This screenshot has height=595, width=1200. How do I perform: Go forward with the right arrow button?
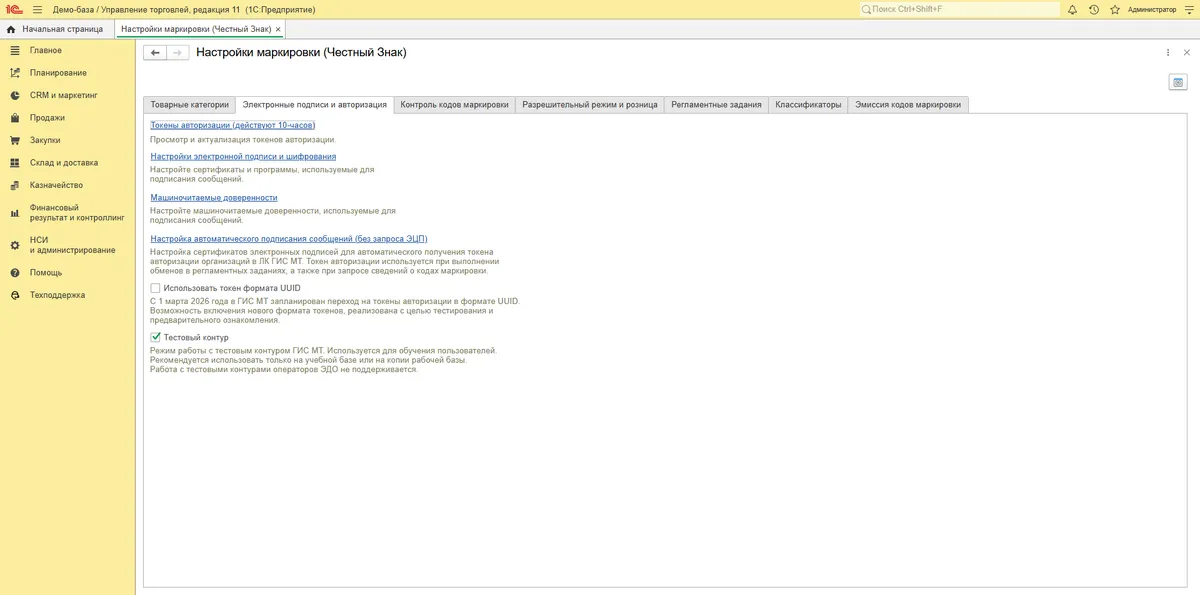pyautogui.click(x=177, y=52)
